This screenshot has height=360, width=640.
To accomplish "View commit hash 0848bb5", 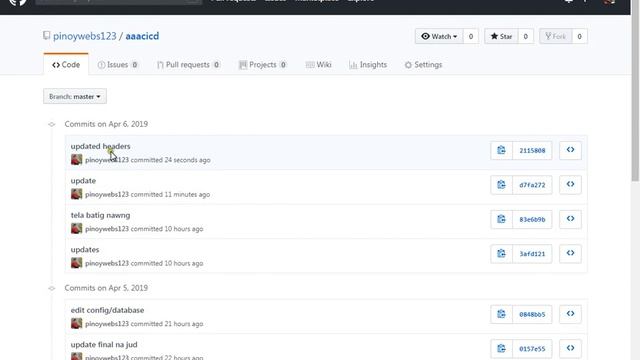I will (532, 314).
